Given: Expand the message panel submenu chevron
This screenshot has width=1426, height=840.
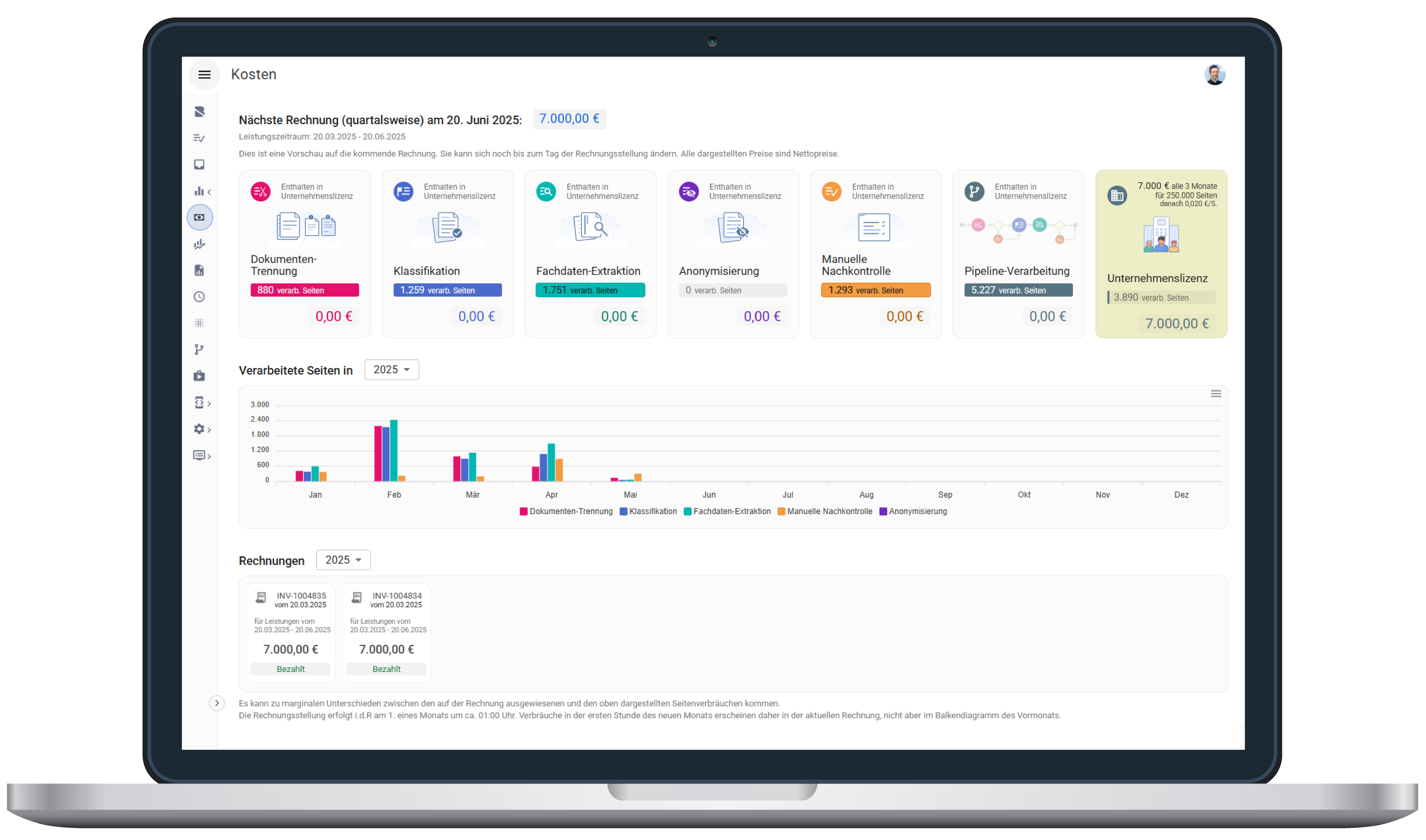Looking at the screenshot, I should coord(210,457).
